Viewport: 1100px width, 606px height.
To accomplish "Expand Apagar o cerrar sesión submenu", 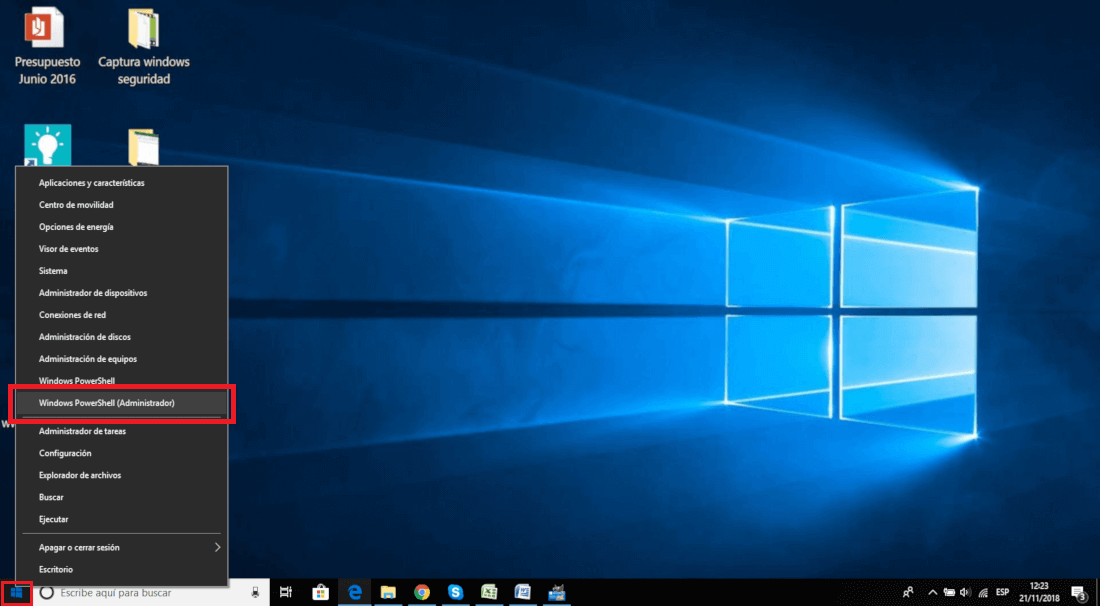I will pos(122,547).
